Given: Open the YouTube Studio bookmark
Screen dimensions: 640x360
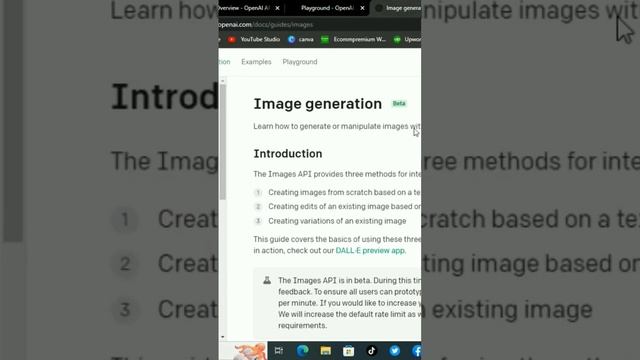Looking at the screenshot, I should coord(254,40).
